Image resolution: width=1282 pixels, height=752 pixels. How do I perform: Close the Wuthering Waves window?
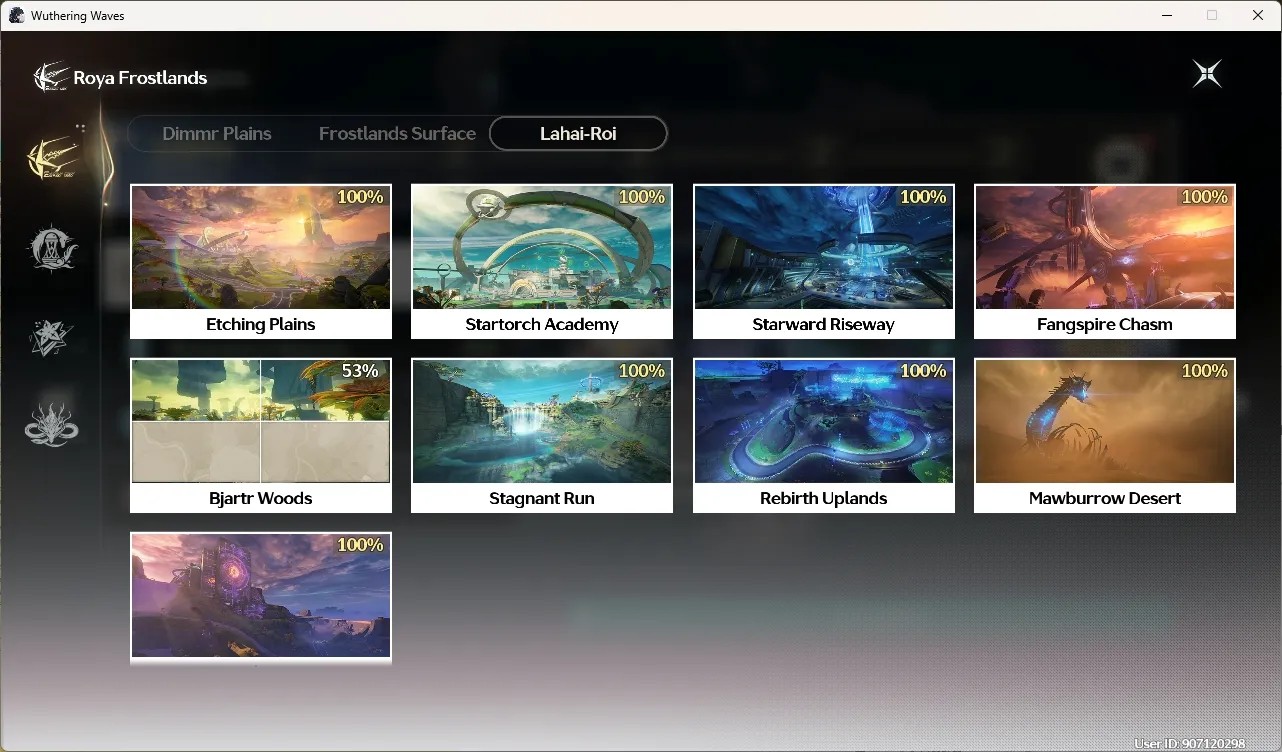[x=1258, y=15]
